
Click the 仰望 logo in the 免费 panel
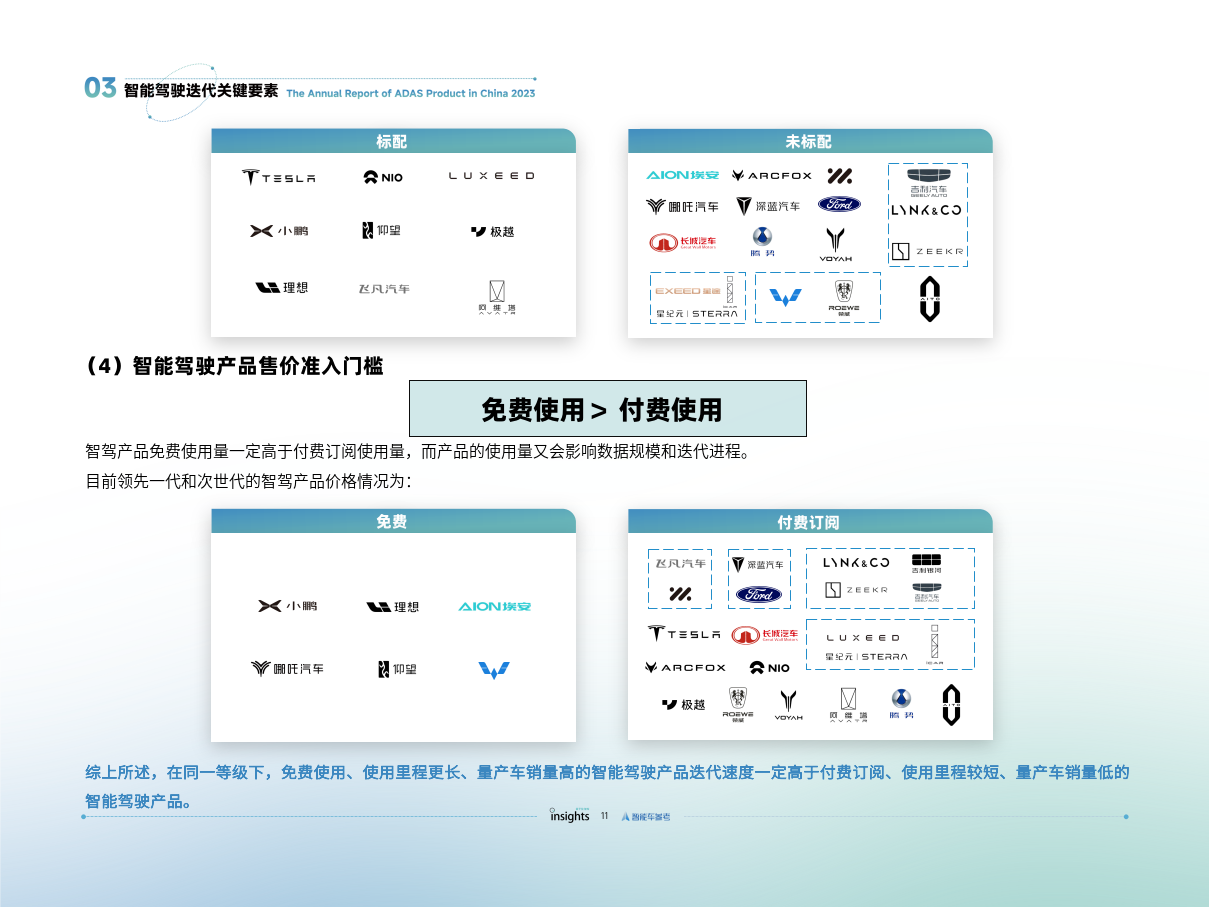coord(397,669)
